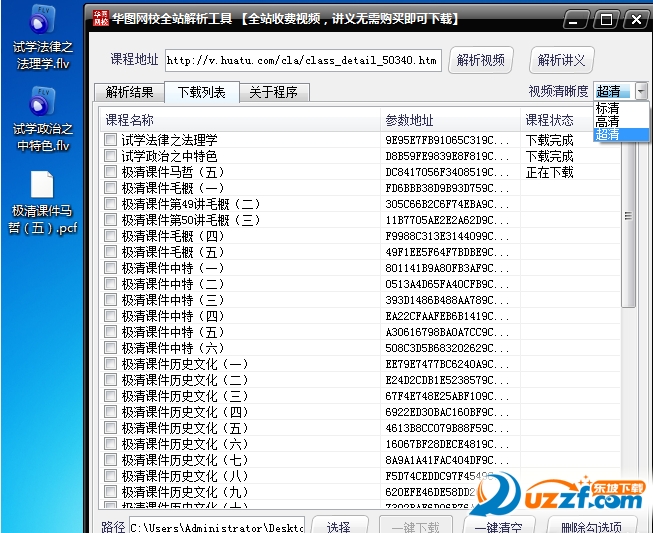Select 高清 in the quality dropdown list
This screenshot has height=533, width=653.
coord(607,121)
